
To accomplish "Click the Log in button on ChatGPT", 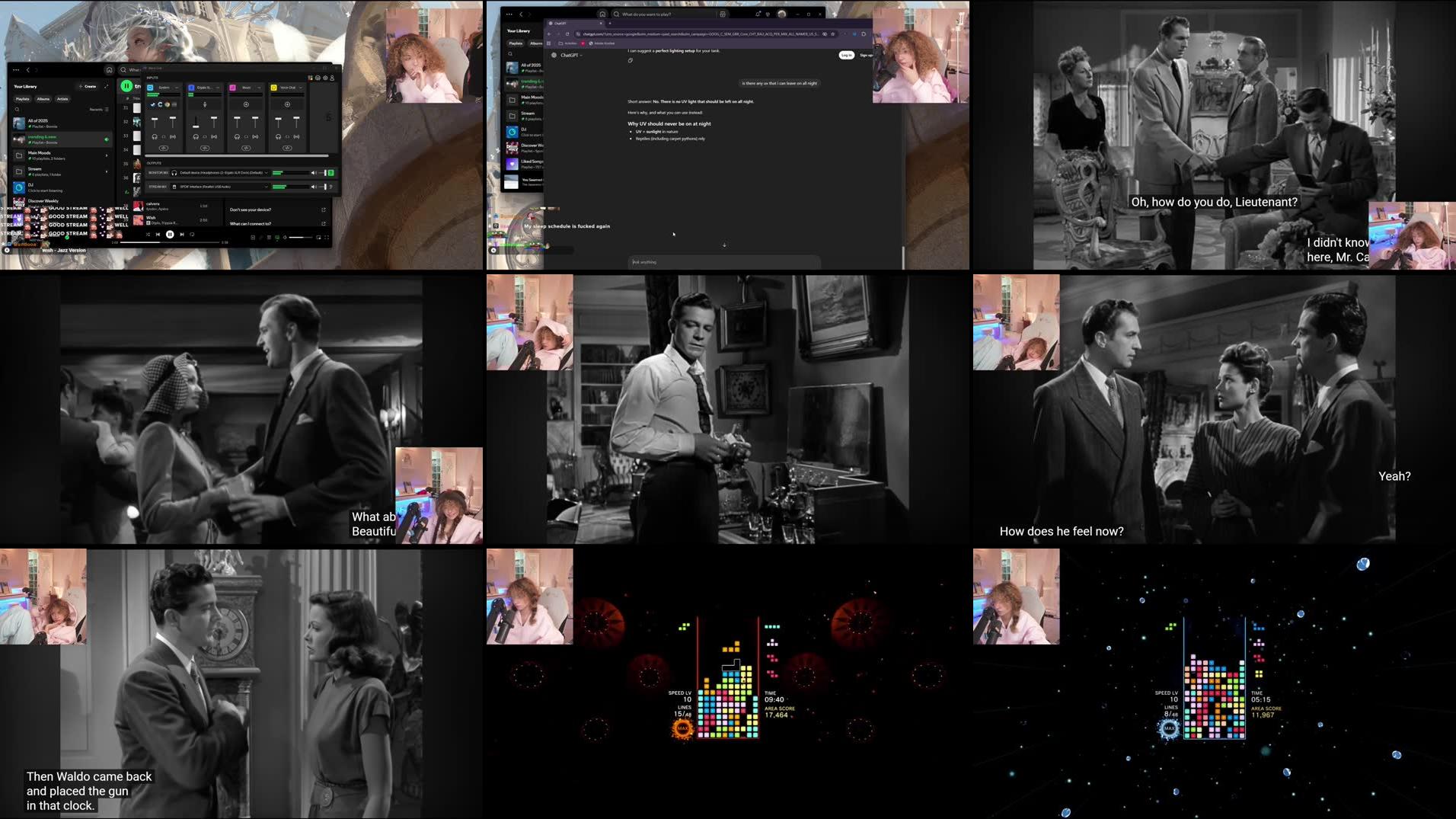I will [846, 55].
